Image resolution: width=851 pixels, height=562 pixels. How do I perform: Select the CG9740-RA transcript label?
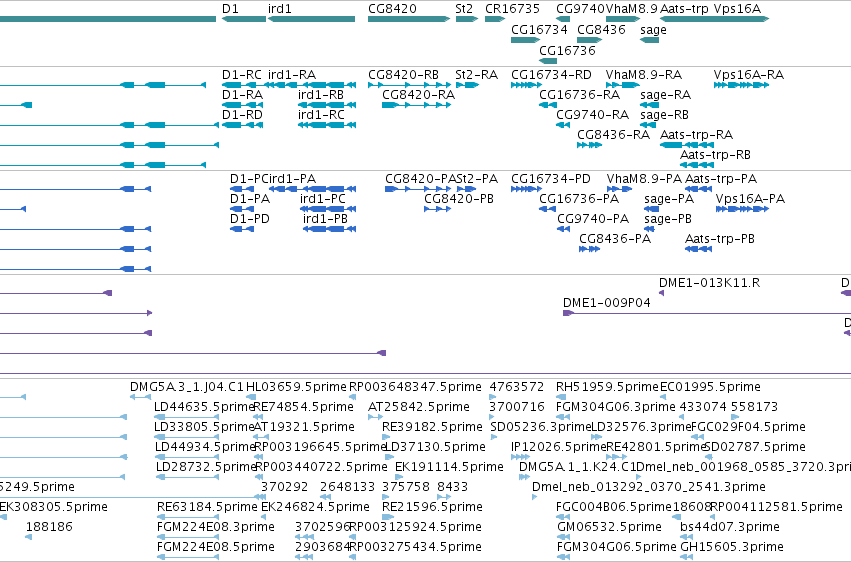click(x=592, y=114)
